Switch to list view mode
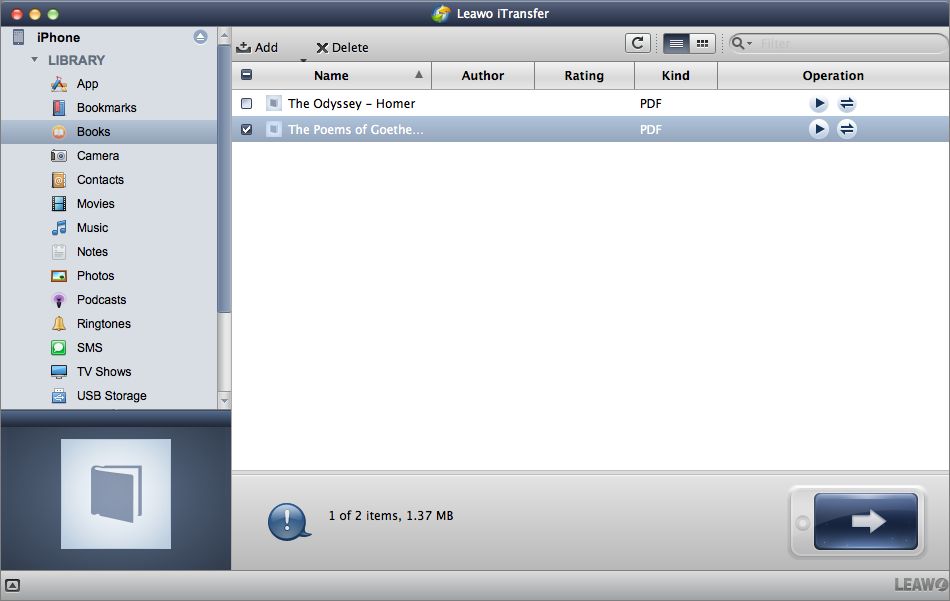The image size is (950, 601). pos(676,43)
